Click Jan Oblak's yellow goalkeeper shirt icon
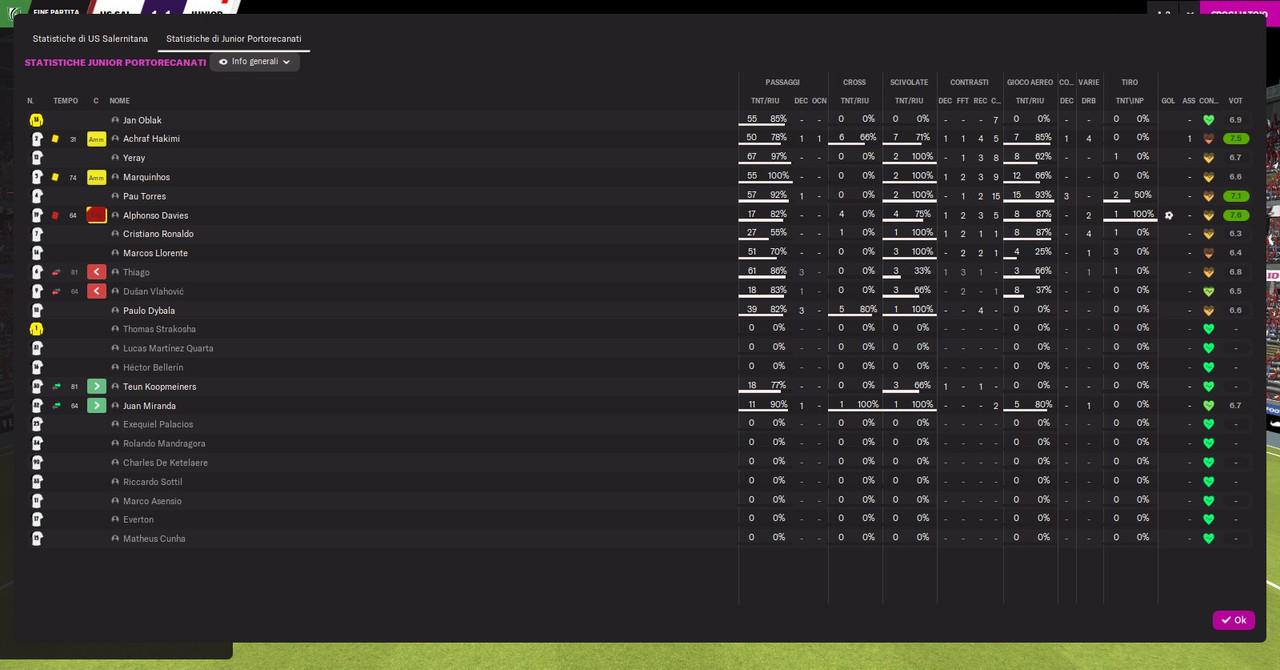This screenshot has width=1280, height=670. click(36, 120)
